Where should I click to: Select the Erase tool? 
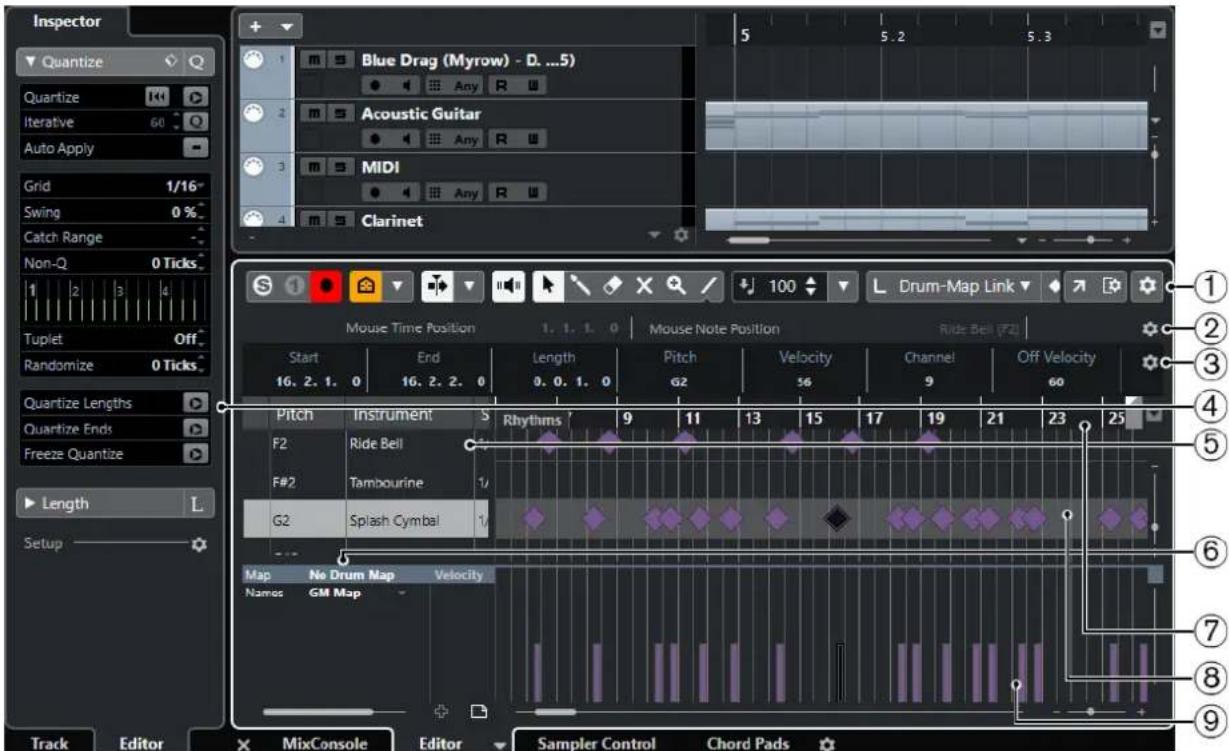(x=612, y=287)
